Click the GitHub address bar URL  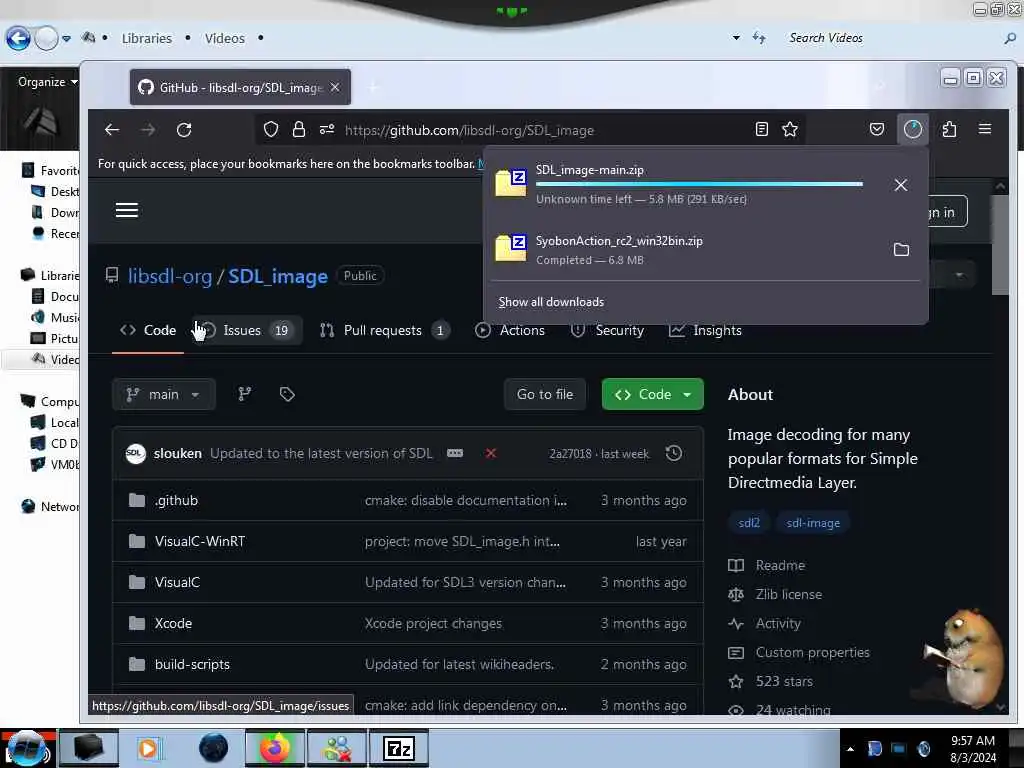tap(469, 130)
